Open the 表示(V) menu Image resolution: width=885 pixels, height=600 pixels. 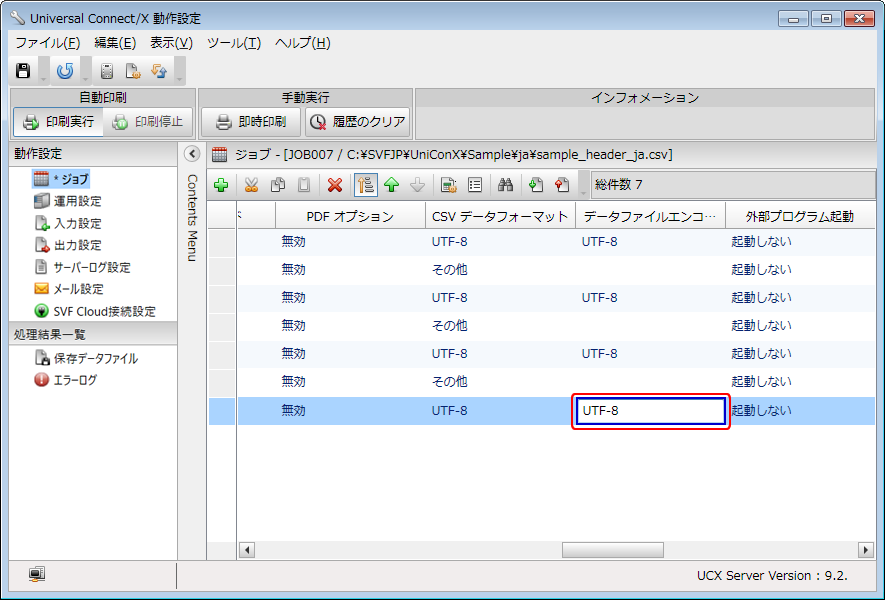[x=172, y=43]
